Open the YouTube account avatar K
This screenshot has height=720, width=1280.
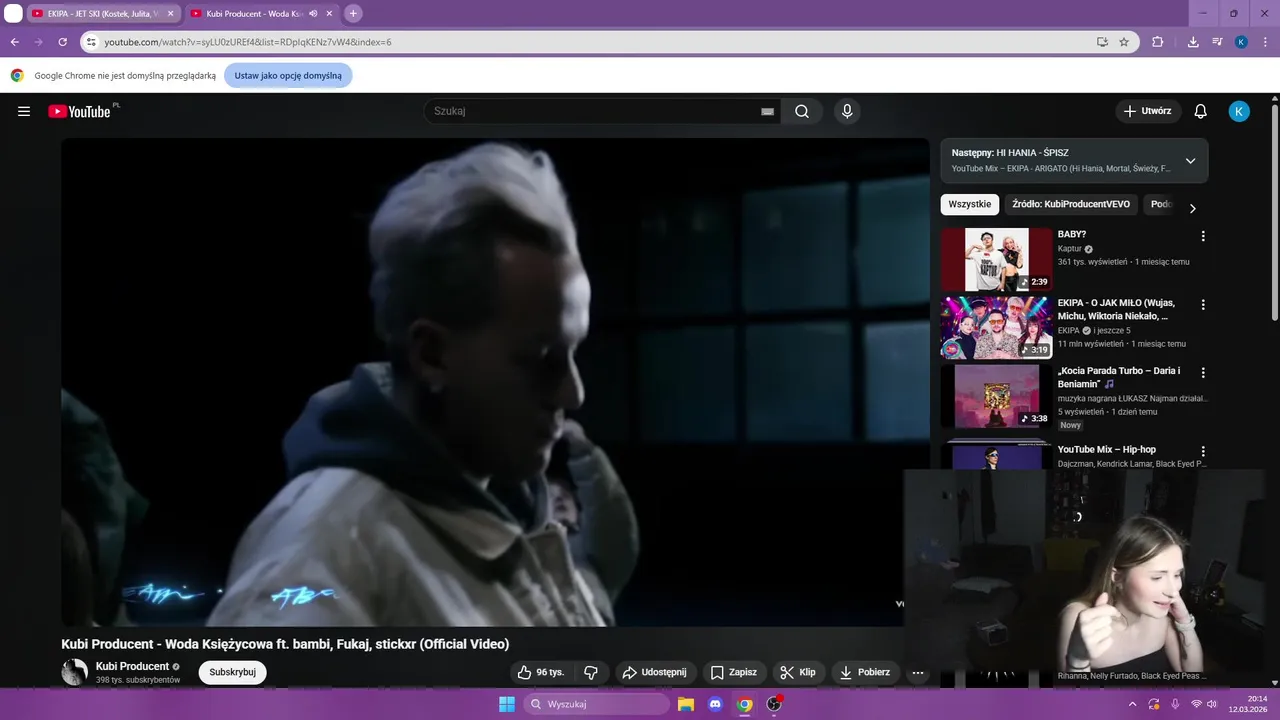pos(1239,111)
